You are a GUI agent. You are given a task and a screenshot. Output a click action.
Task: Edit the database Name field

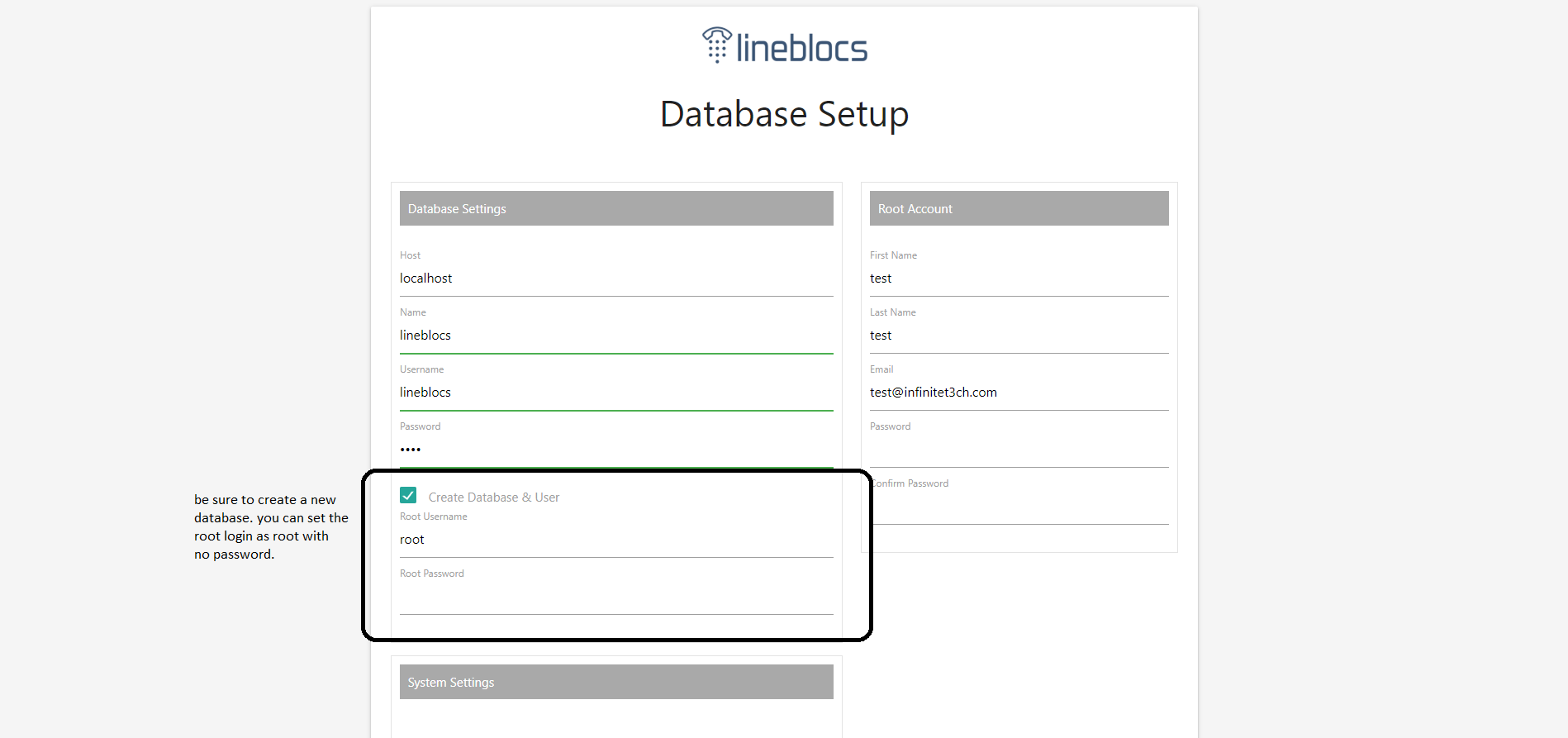(x=616, y=336)
